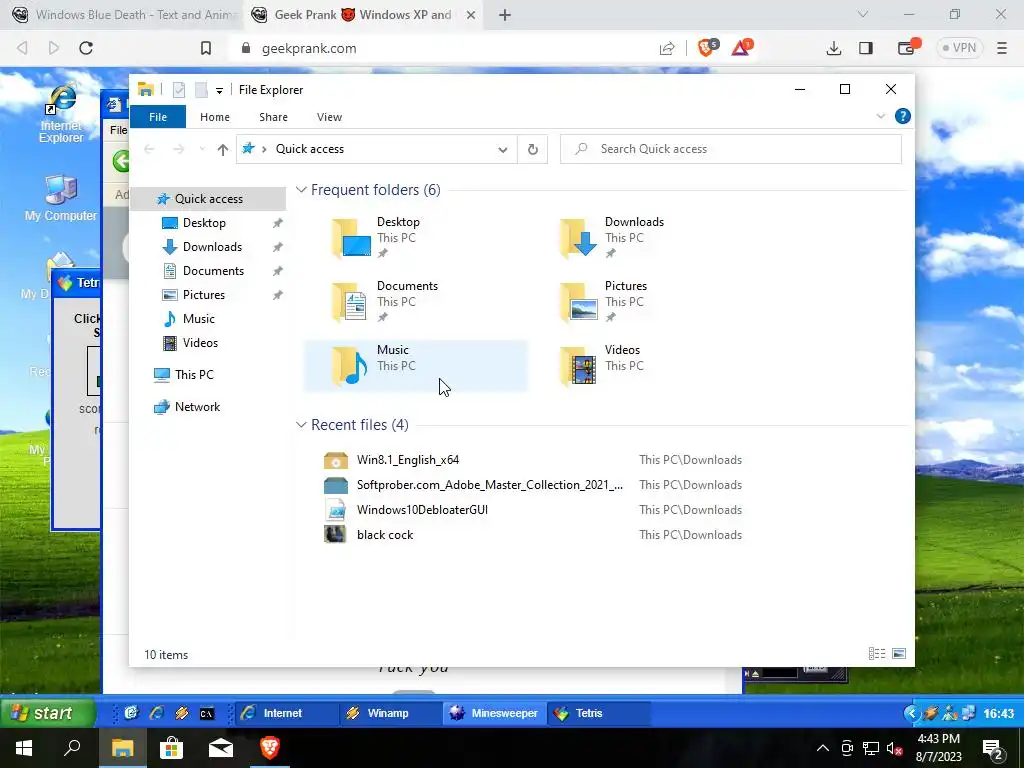Image resolution: width=1024 pixels, height=768 pixels.
Task: Open the Internet Explorer desktop icon
Action: click(61, 114)
